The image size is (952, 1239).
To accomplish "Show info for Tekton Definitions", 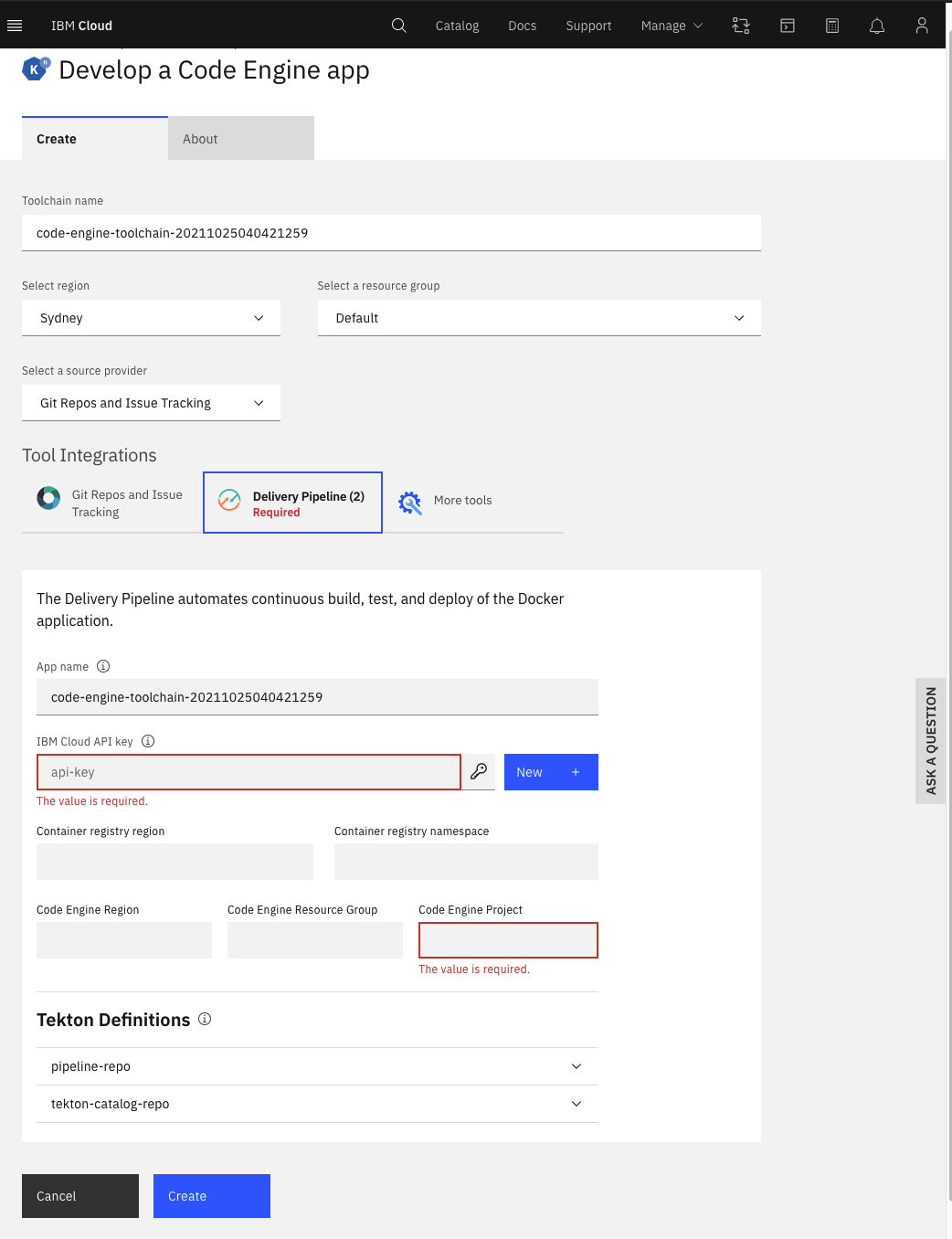I will point(205,1019).
